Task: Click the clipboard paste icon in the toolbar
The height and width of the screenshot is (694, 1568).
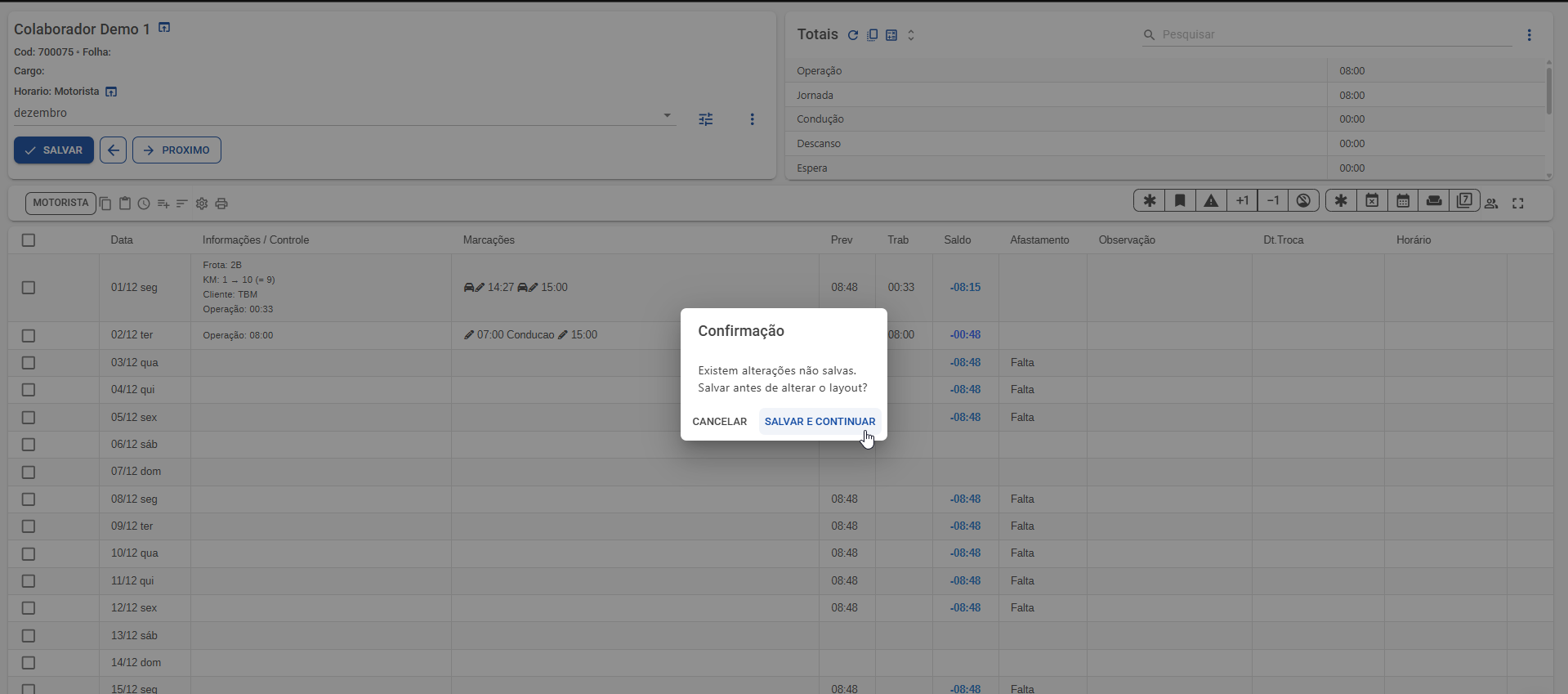Action: (125, 204)
